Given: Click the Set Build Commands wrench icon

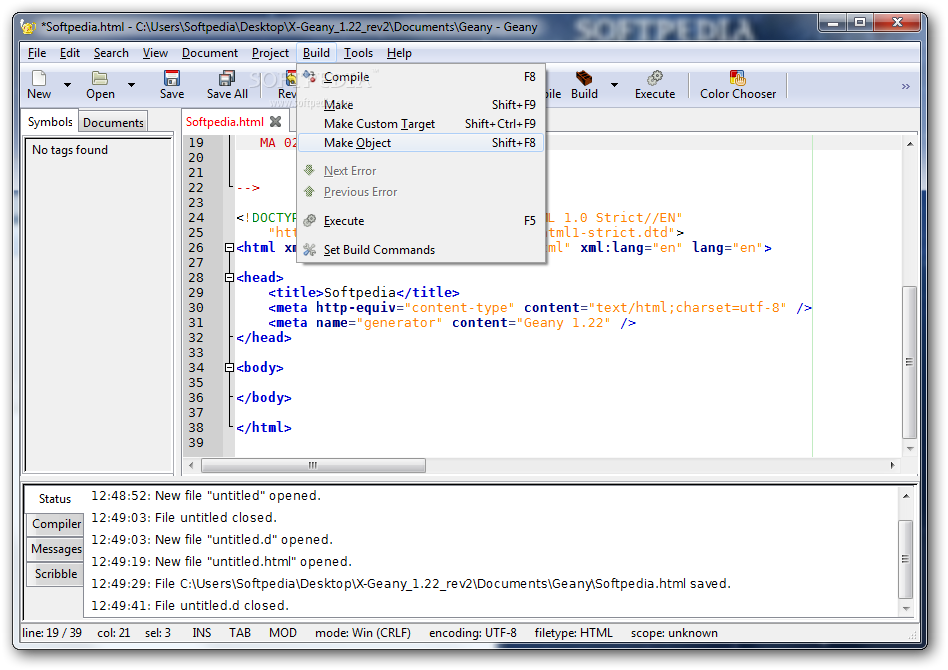Looking at the screenshot, I should (310, 250).
